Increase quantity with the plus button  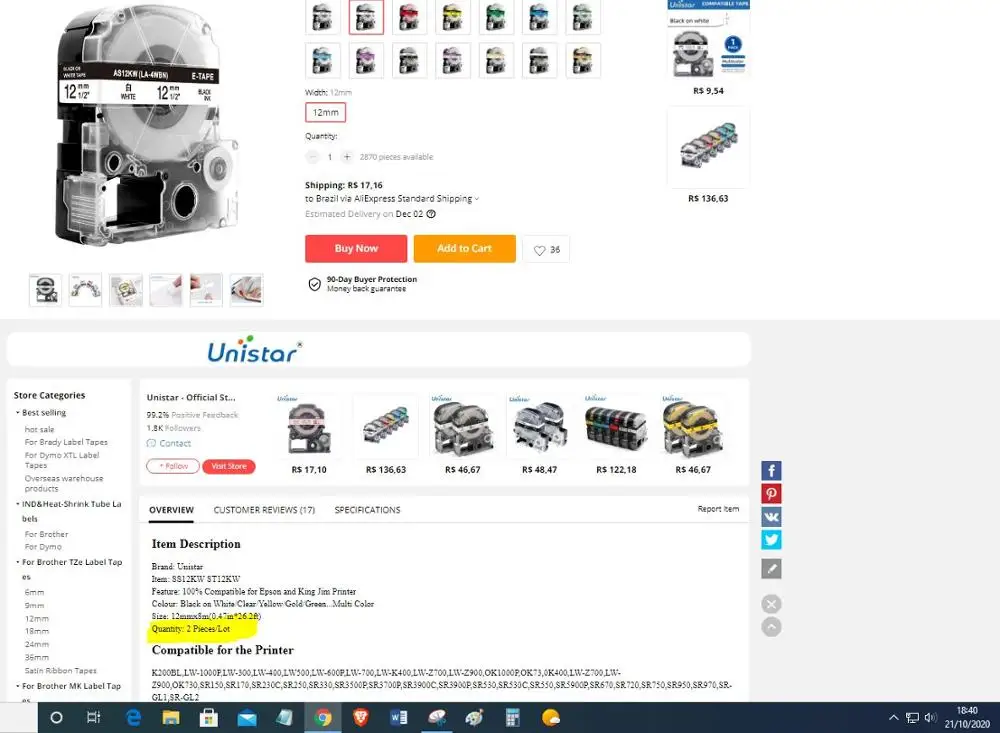(347, 157)
